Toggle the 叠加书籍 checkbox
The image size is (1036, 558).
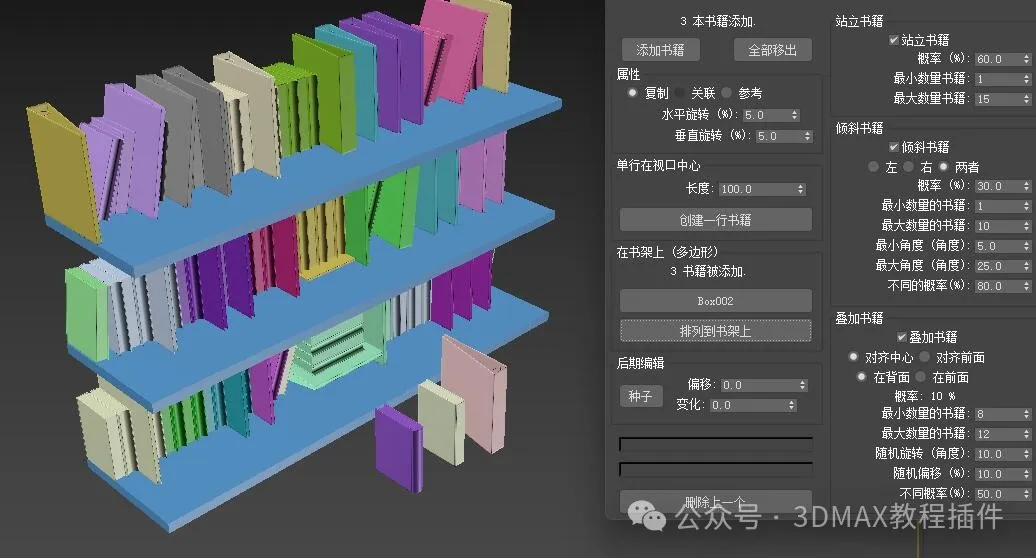coord(902,337)
